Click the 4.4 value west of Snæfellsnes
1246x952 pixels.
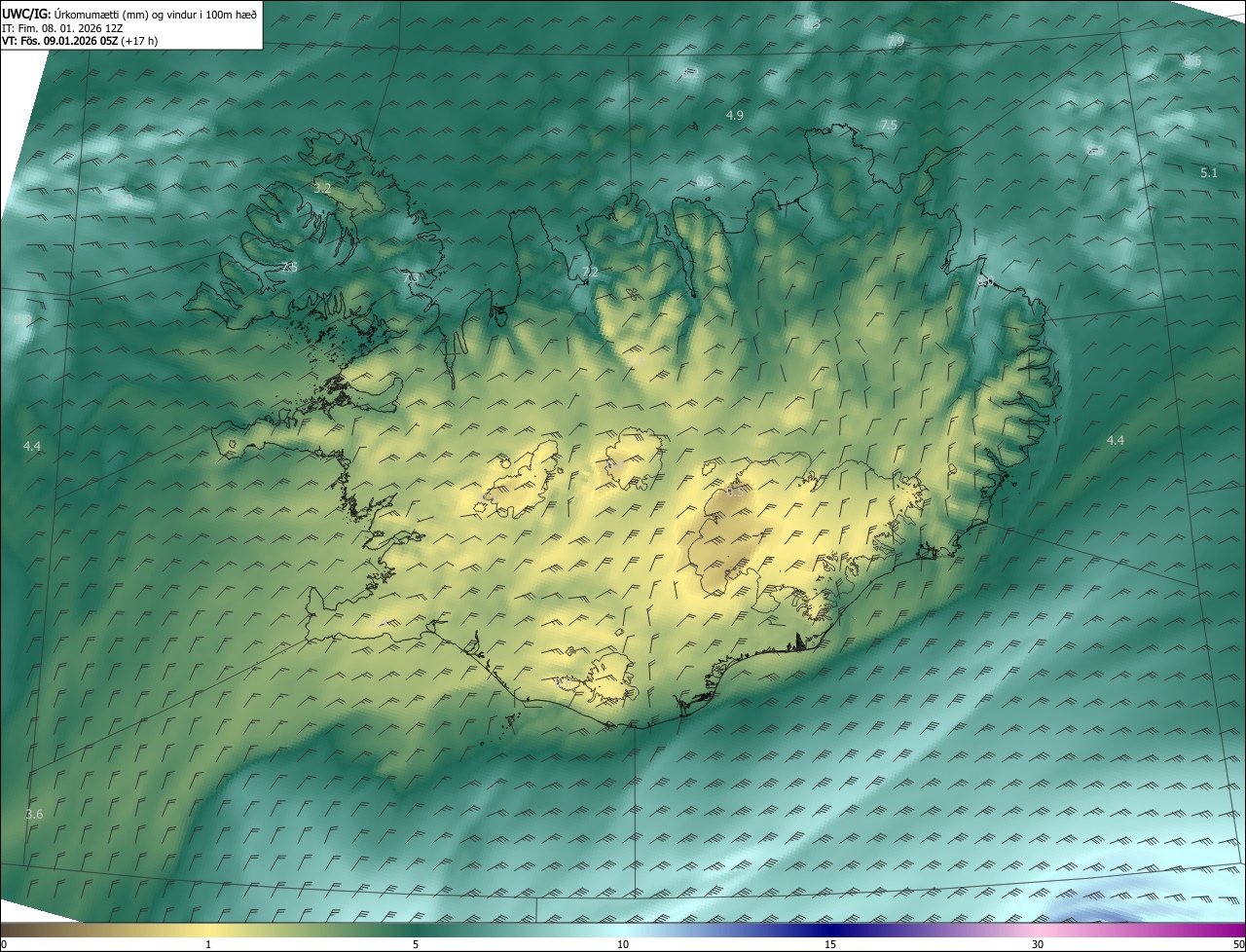(32, 446)
